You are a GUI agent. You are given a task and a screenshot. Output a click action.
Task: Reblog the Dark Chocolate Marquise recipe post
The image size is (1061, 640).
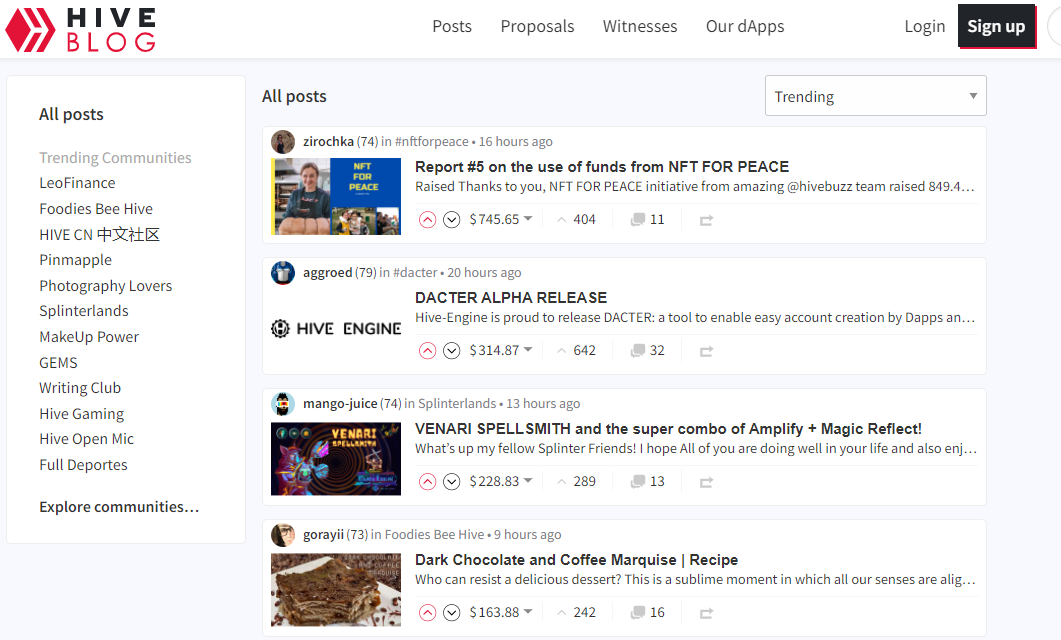point(706,613)
